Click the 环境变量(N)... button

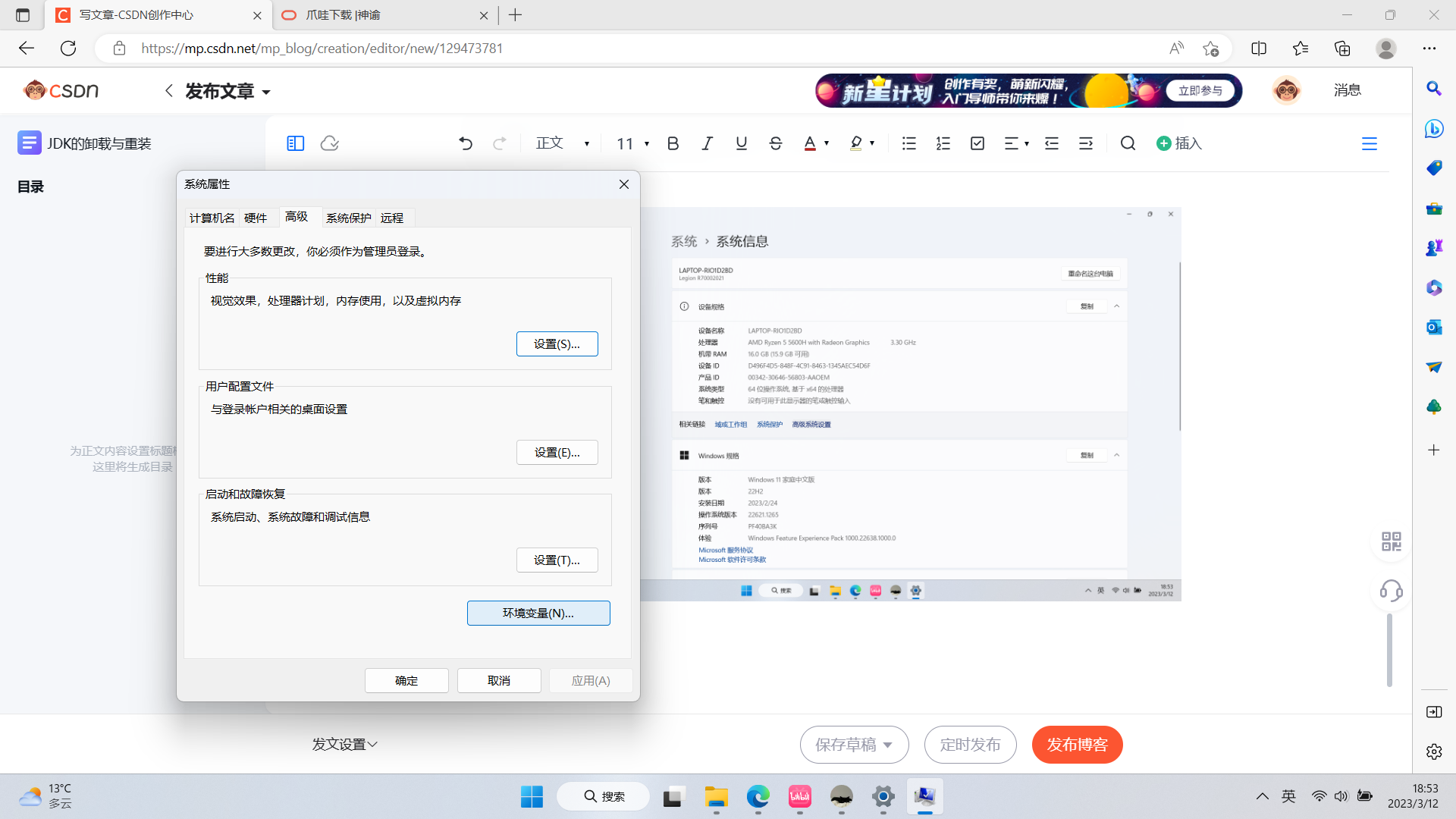click(x=538, y=613)
